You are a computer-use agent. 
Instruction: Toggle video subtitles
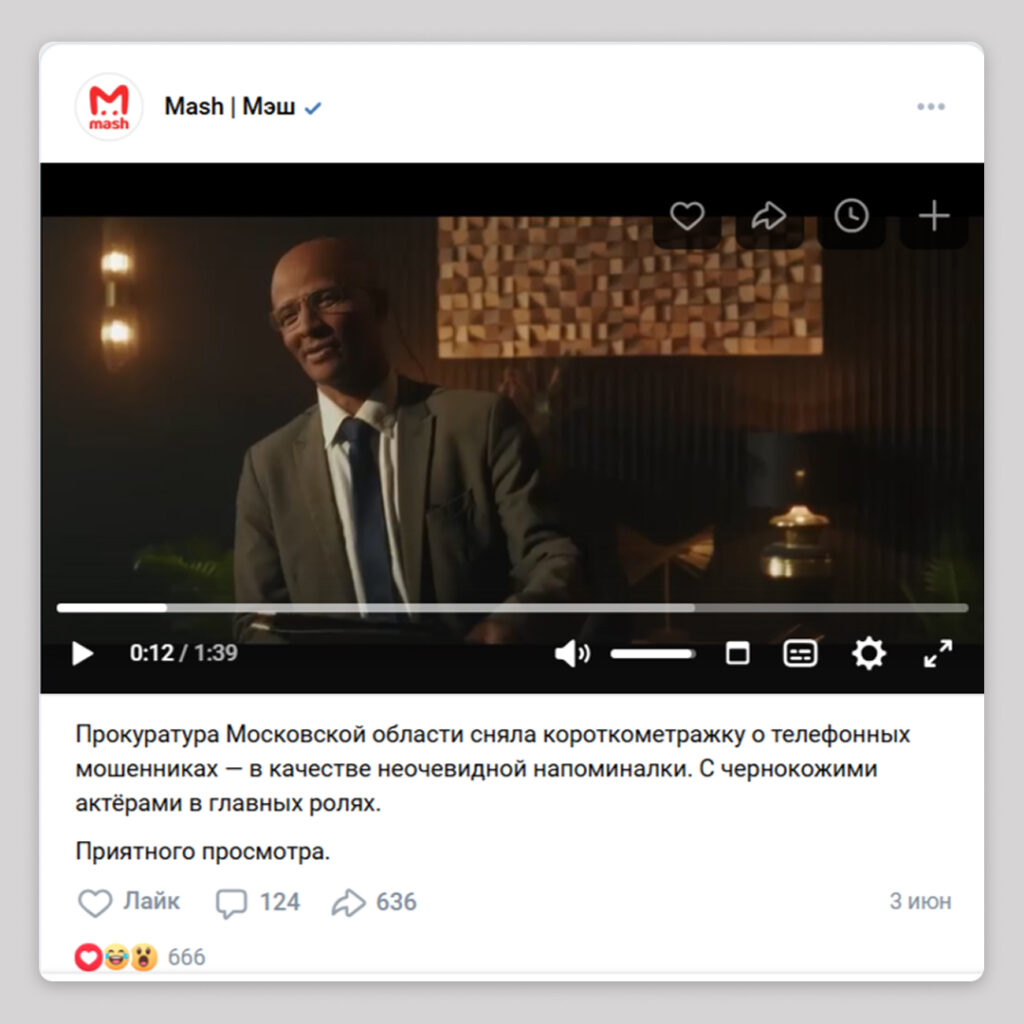[x=800, y=653]
